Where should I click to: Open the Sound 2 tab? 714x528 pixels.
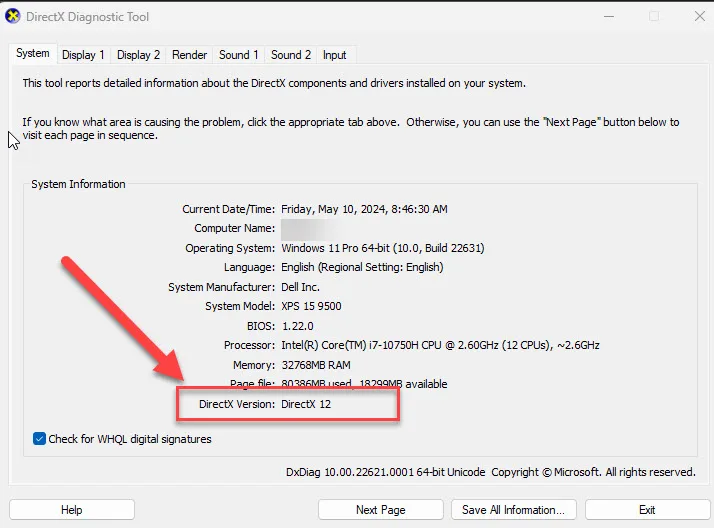click(x=291, y=55)
